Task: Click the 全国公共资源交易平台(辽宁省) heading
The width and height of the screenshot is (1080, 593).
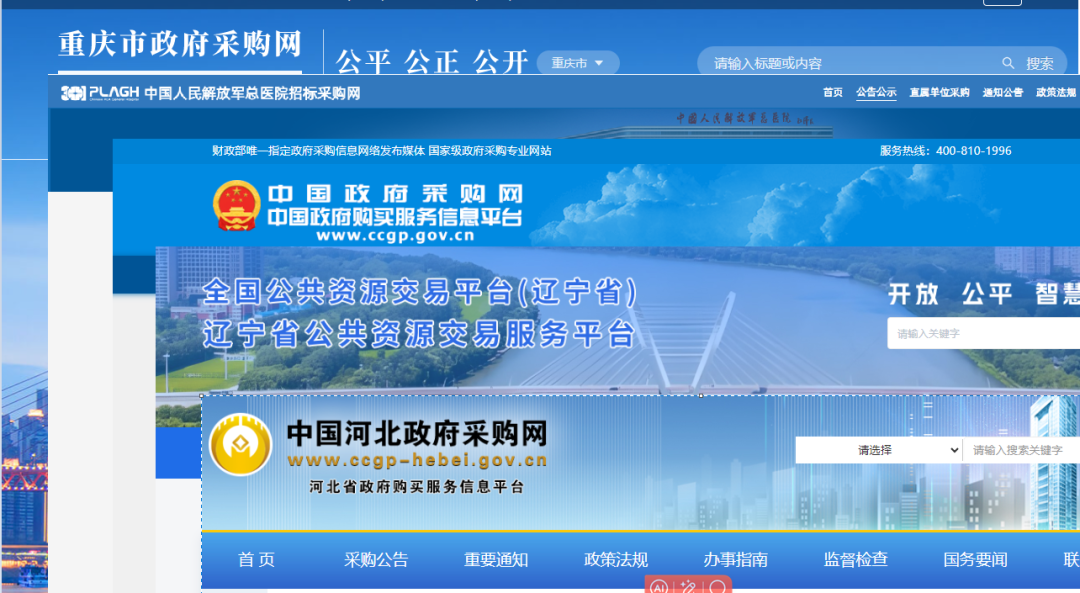Action: [419, 292]
